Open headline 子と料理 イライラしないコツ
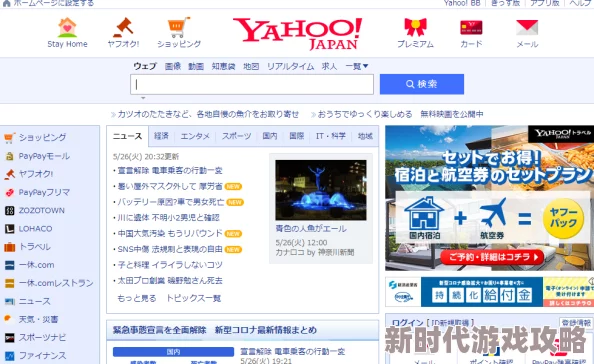The height and width of the screenshot is (364, 594). coord(170,265)
